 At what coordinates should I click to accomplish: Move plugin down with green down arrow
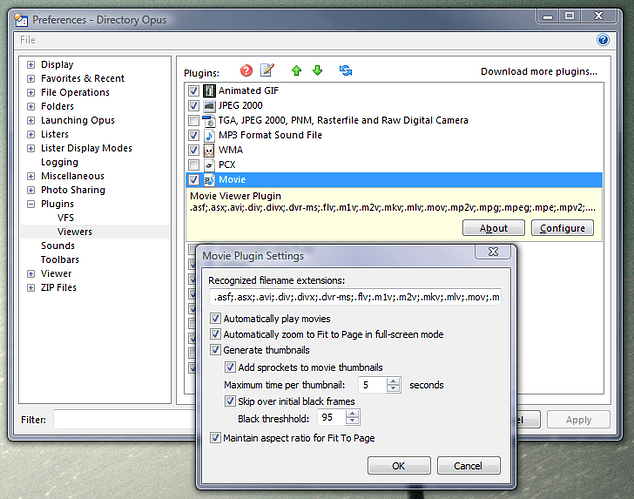click(317, 70)
